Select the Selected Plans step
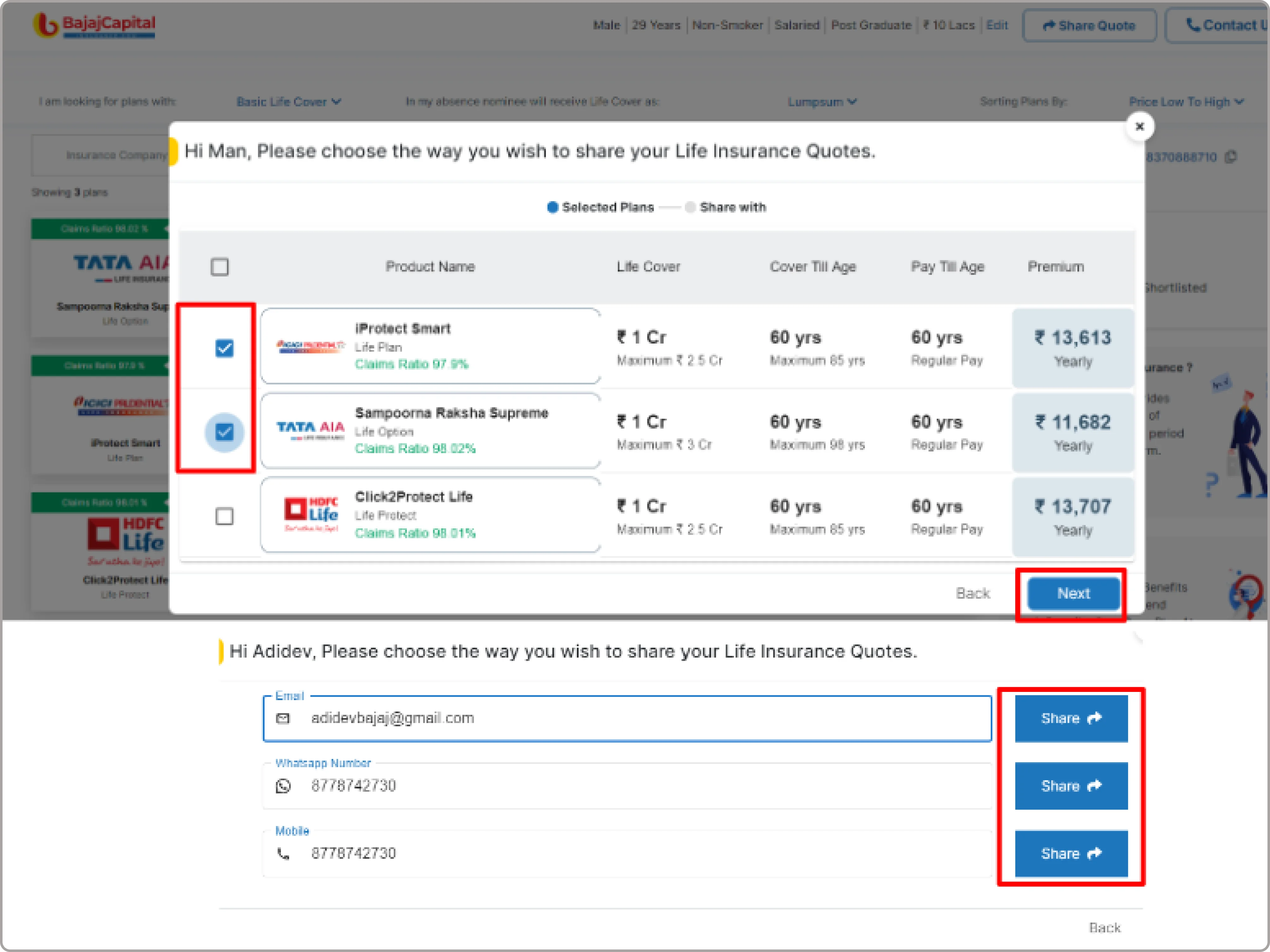This screenshot has width=1270, height=952. click(x=601, y=207)
